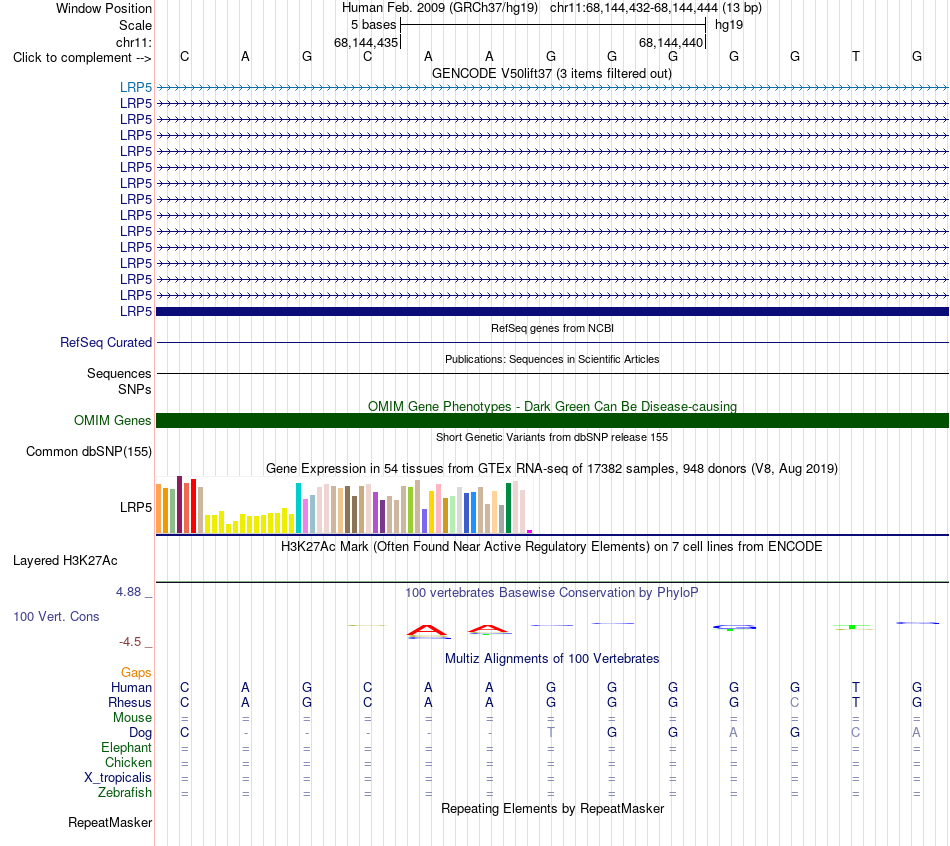Click the 'chr11:' ruler label
Viewport: 950px width, 846px height.
click(133, 42)
